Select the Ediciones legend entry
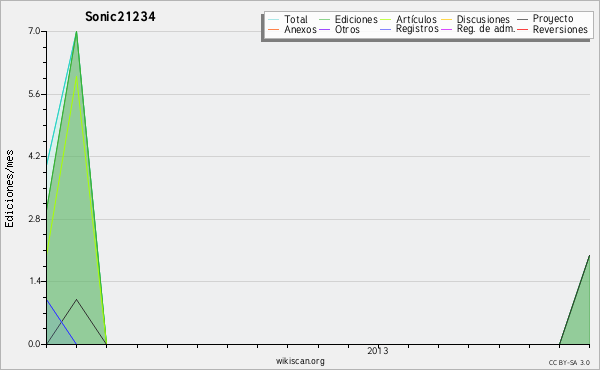 (x=356, y=19)
